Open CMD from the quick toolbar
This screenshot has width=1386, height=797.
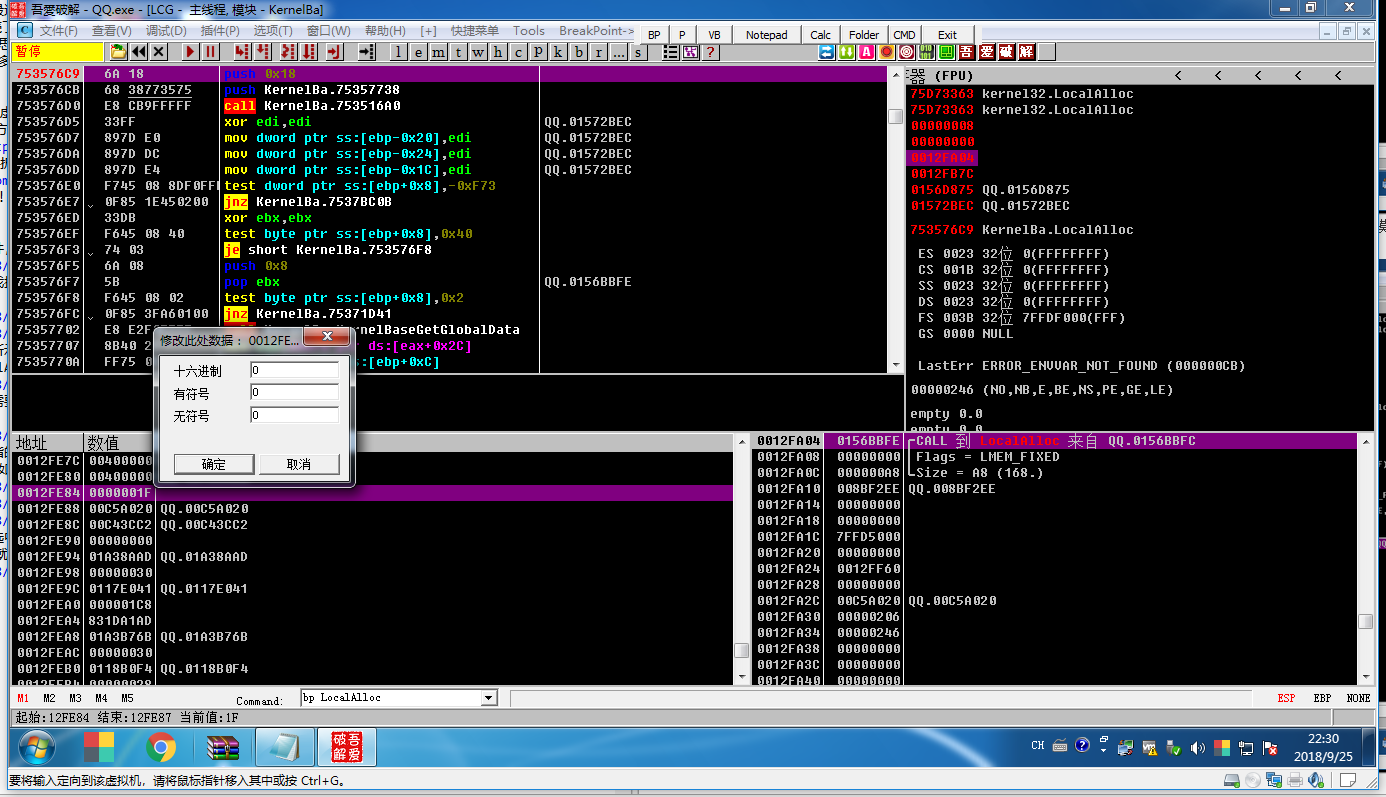(x=904, y=35)
